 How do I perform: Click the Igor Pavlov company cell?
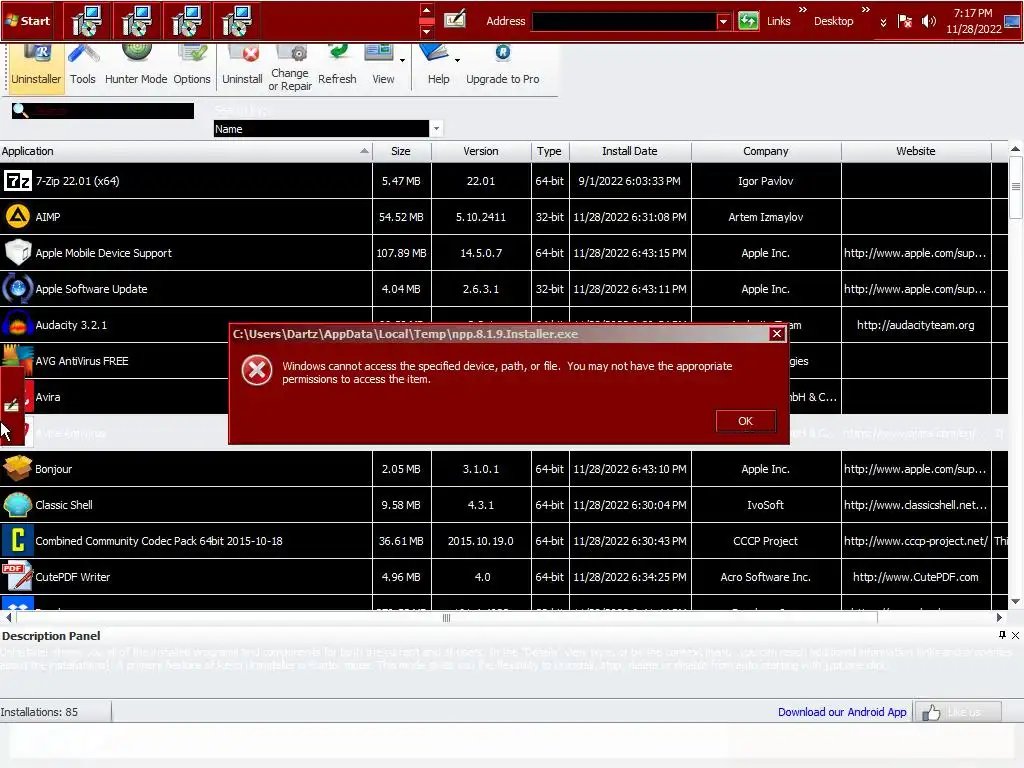pyautogui.click(x=765, y=181)
